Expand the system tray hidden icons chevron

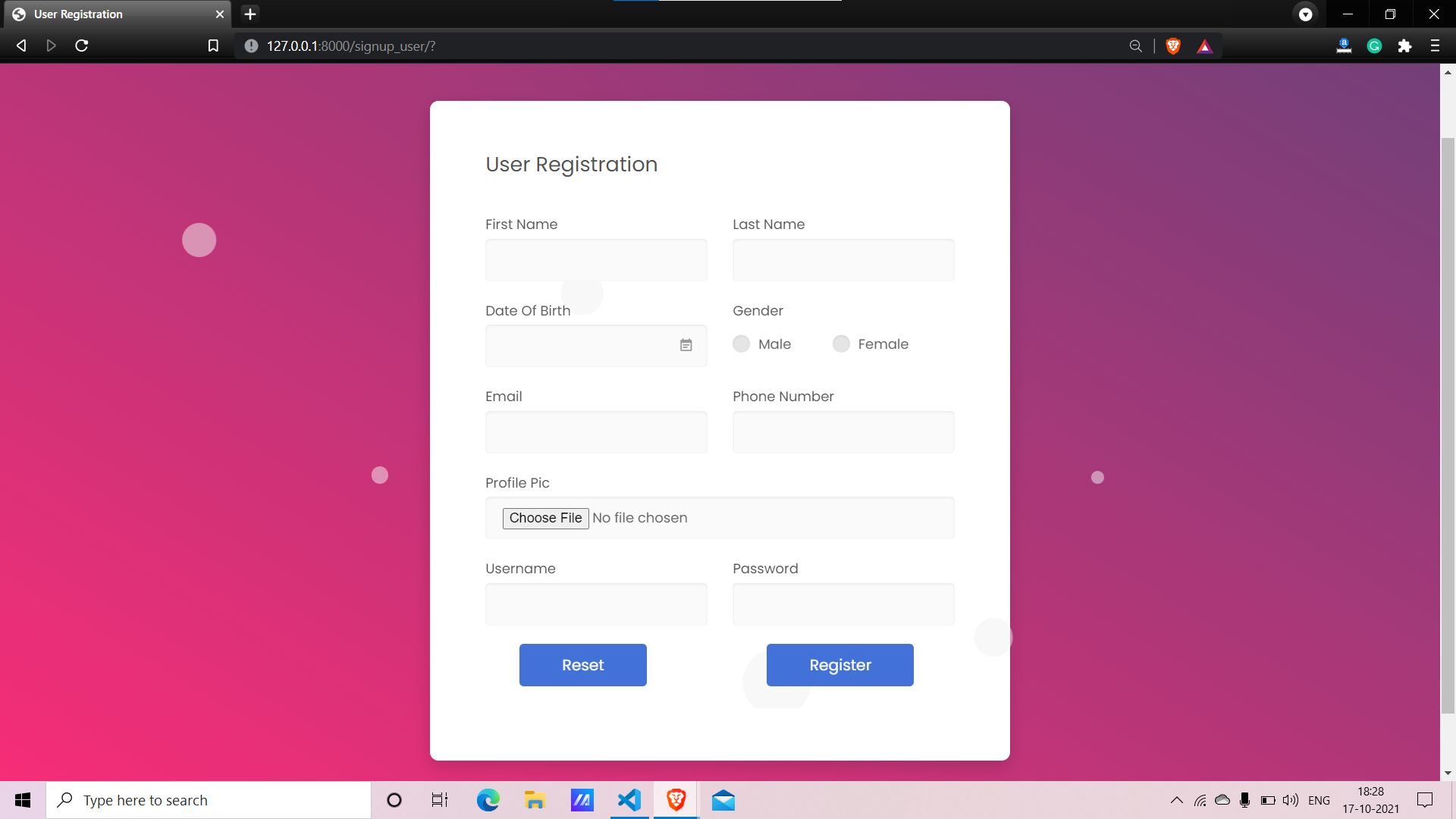point(1177,800)
